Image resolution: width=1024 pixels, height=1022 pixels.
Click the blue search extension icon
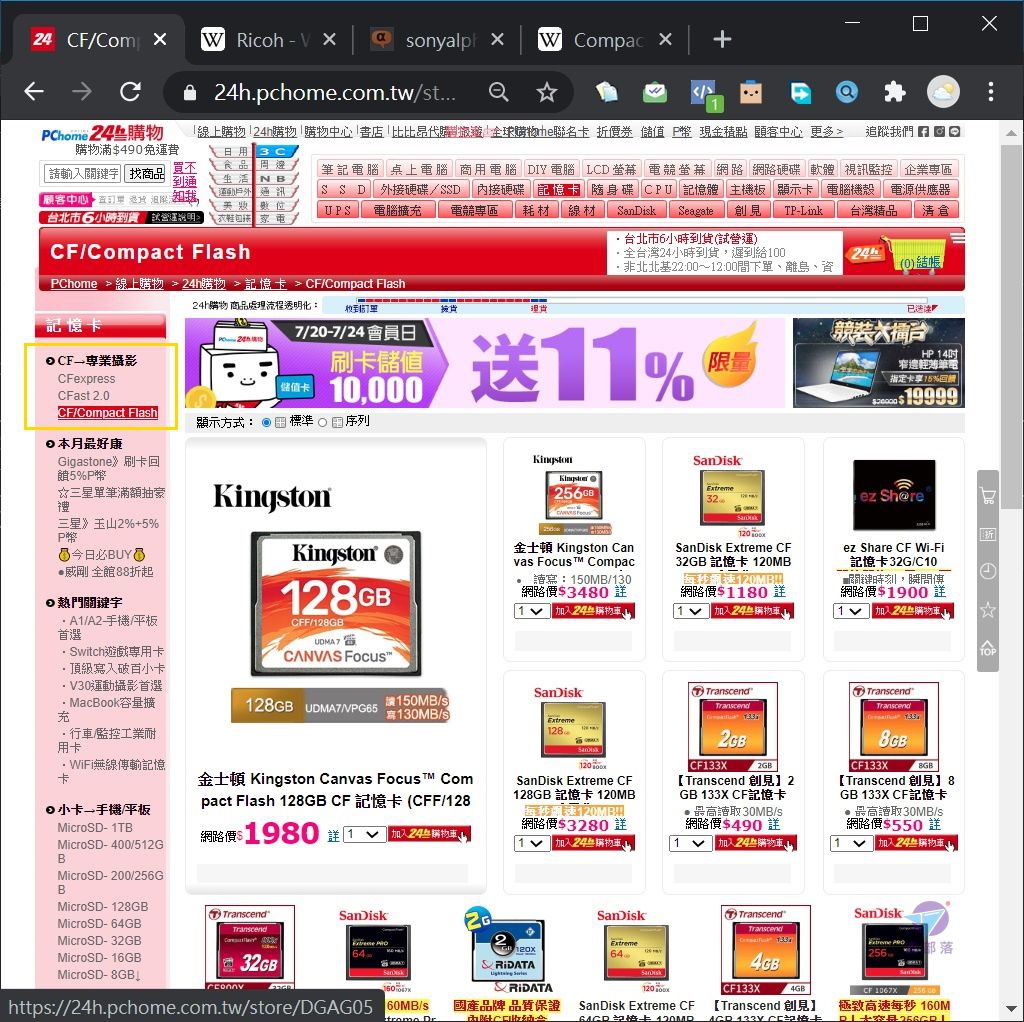pyautogui.click(x=846, y=92)
